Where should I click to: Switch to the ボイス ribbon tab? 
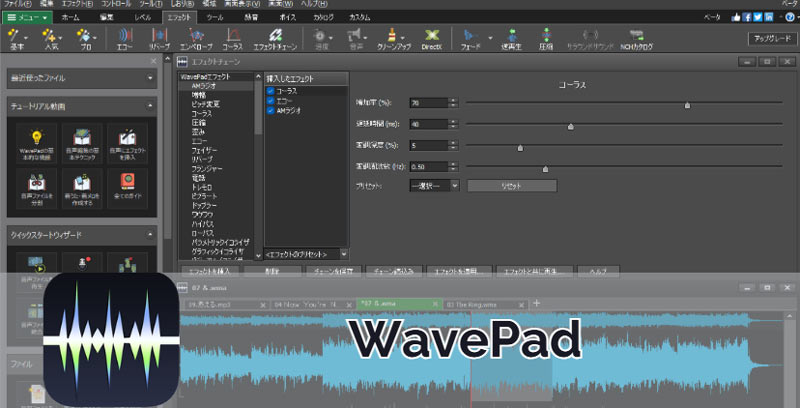click(287, 17)
